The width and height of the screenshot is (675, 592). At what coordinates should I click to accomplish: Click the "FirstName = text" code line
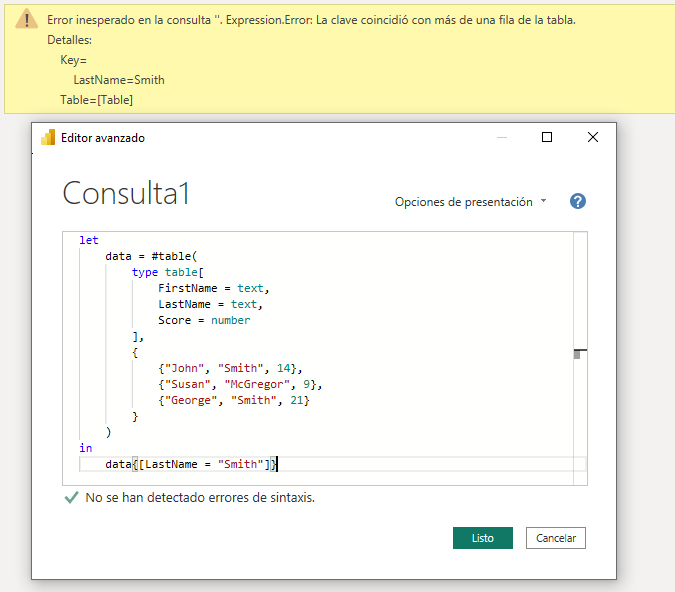[x=214, y=288]
